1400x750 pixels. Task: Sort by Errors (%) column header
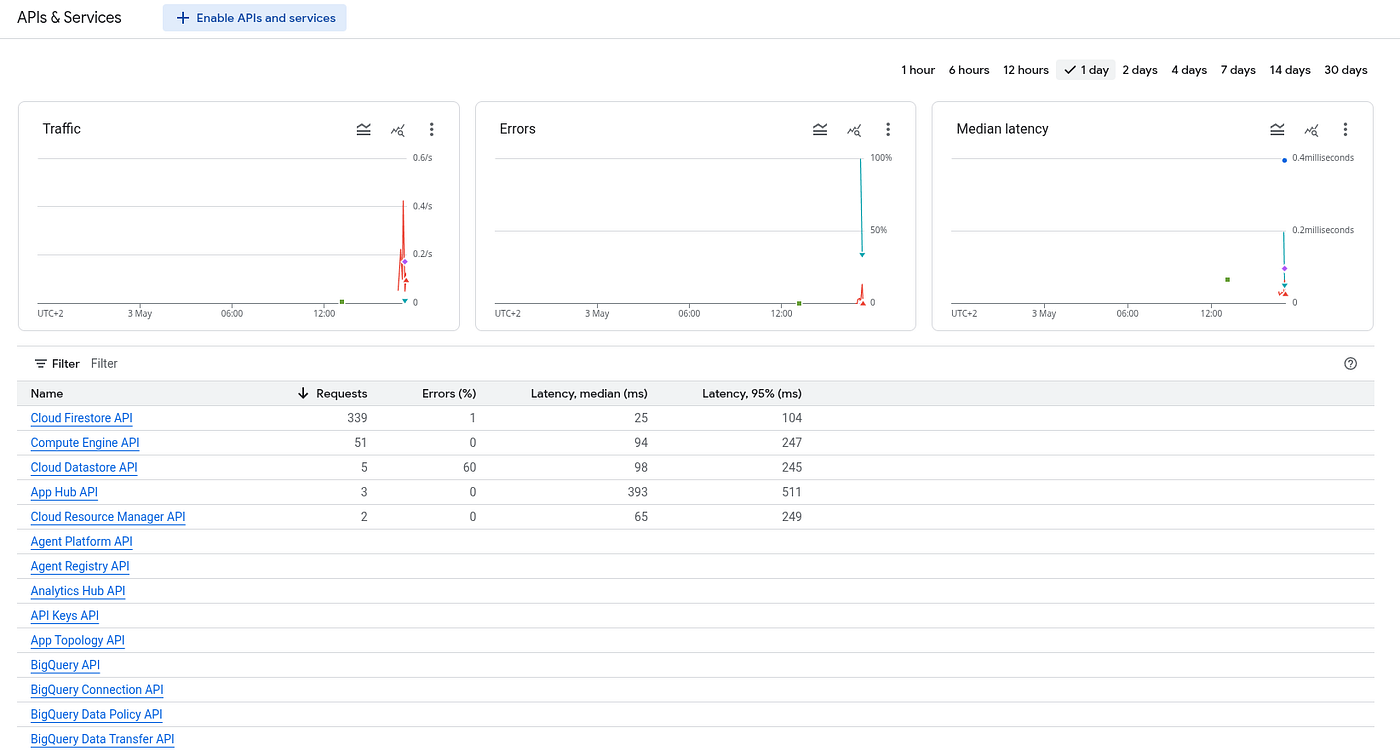click(449, 393)
